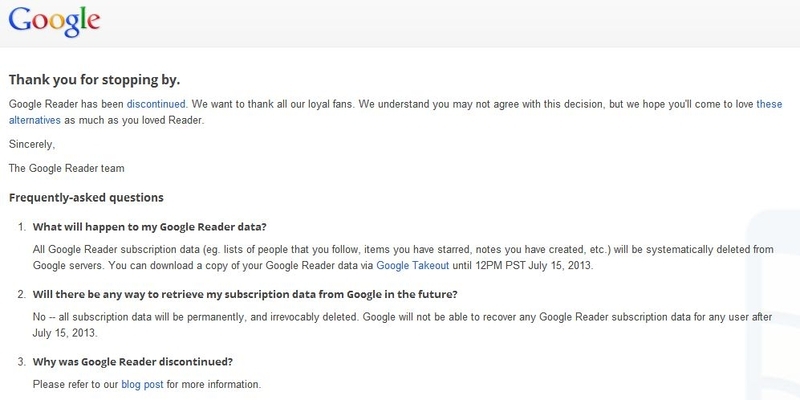Screen dimensions: 800x400
Task: Click the "Please refer to our" text
Action: point(76,384)
